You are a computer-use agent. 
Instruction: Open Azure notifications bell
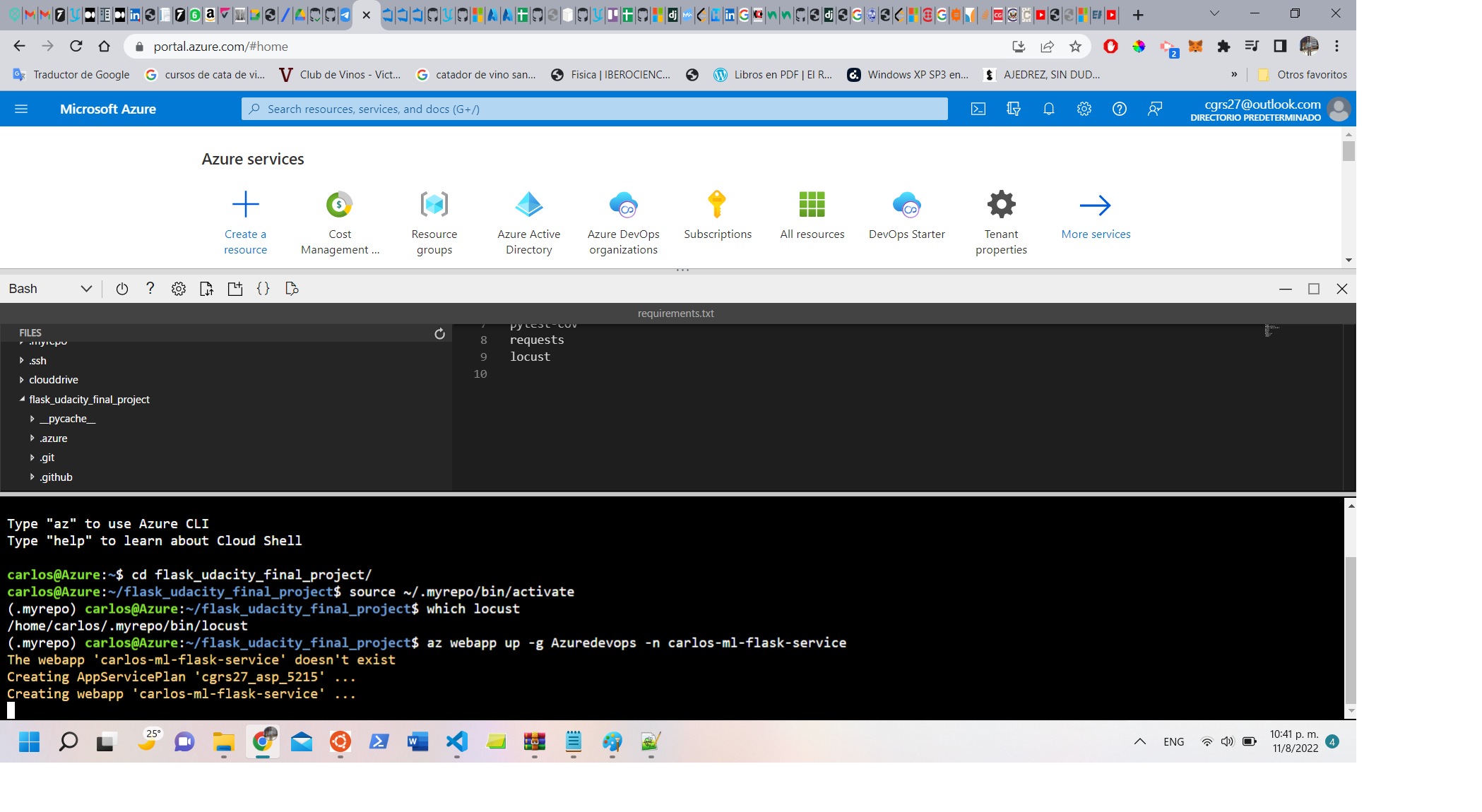coord(1049,109)
